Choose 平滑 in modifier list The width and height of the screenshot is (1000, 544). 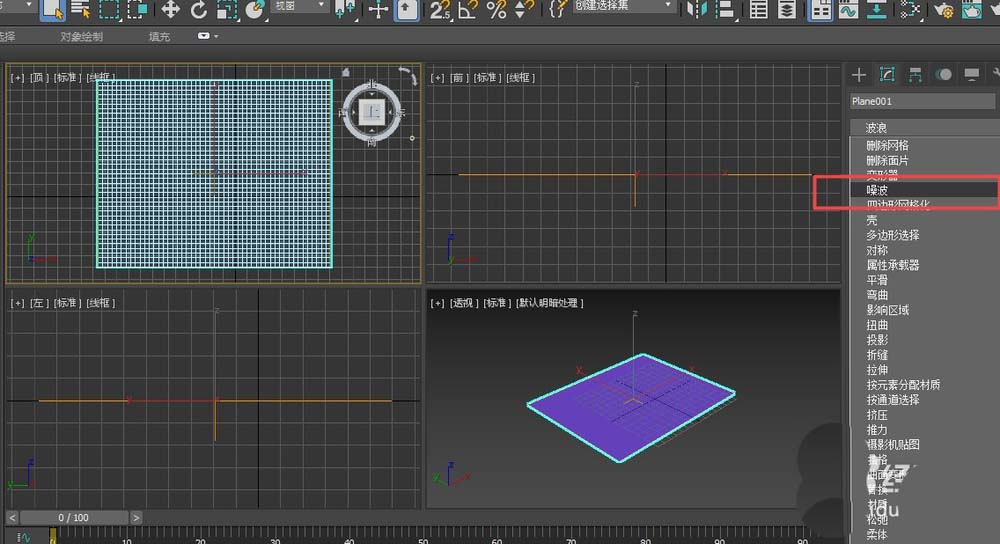point(877,280)
